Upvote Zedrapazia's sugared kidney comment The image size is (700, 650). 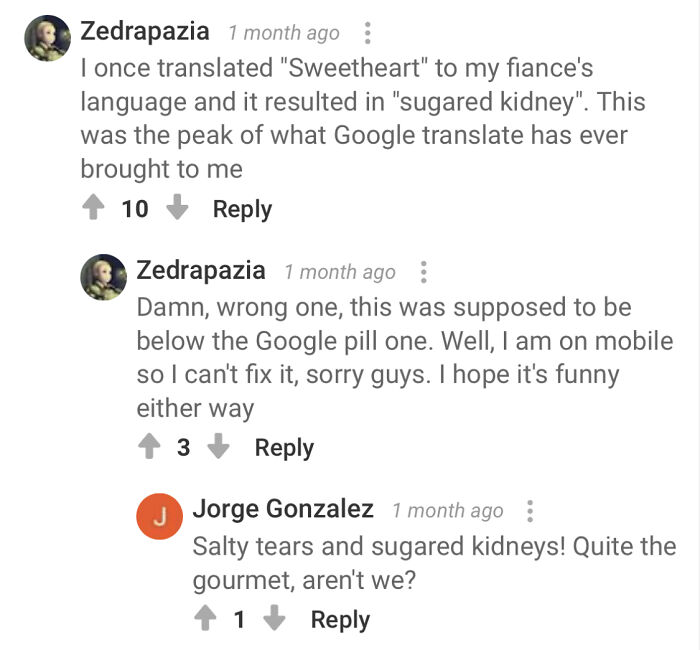click(x=93, y=209)
